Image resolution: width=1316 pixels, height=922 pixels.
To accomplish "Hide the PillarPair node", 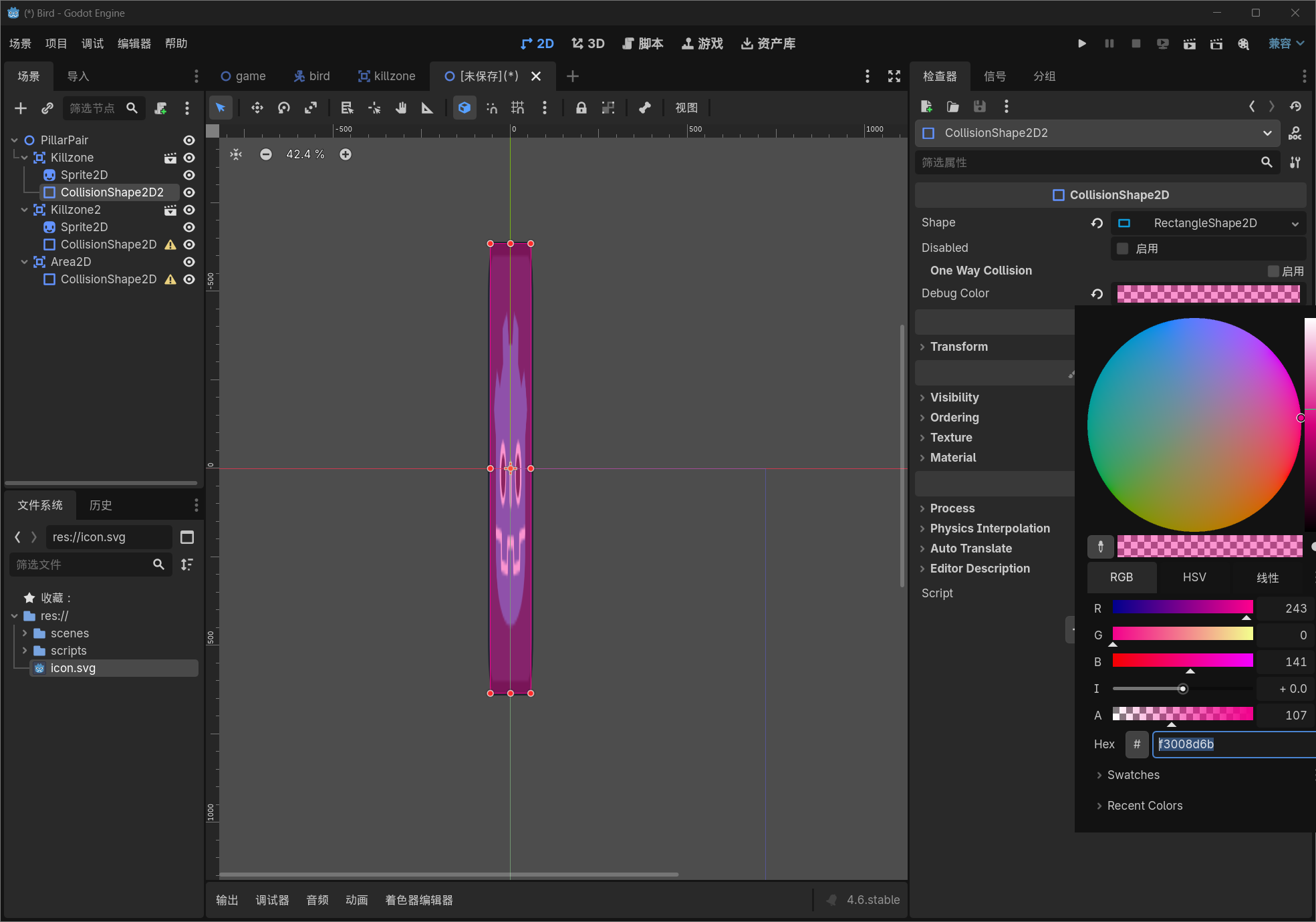I will pyautogui.click(x=189, y=140).
